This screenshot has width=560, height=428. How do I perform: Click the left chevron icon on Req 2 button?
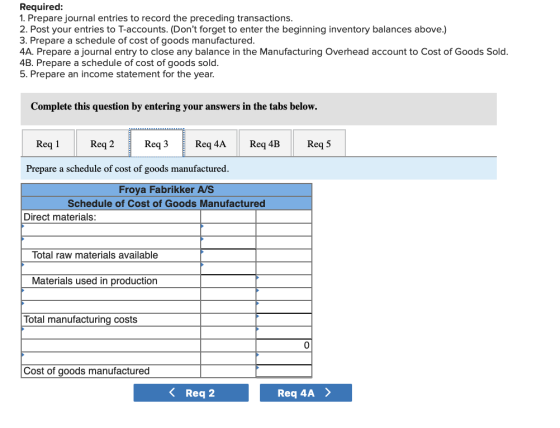172,393
